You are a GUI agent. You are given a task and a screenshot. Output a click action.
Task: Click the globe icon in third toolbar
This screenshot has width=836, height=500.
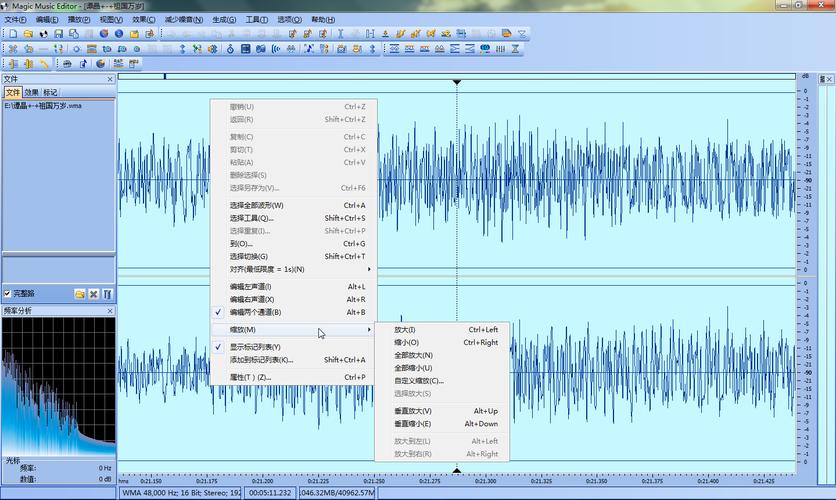pos(100,64)
